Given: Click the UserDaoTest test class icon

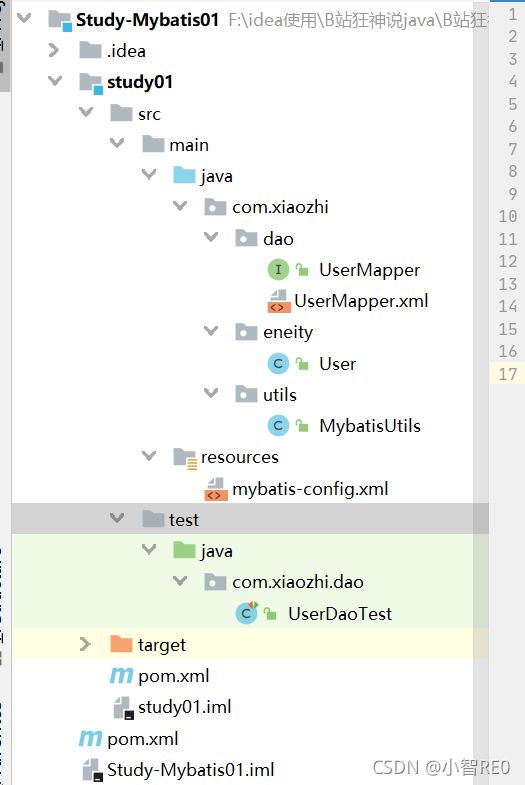Looking at the screenshot, I should coord(247,613).
